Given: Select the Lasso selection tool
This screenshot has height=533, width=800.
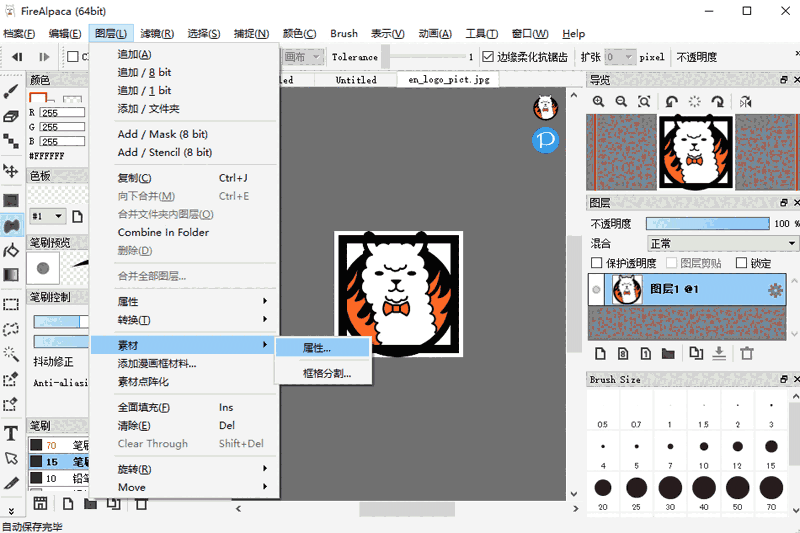Looking at the screenshot, I should pos(11,329).
